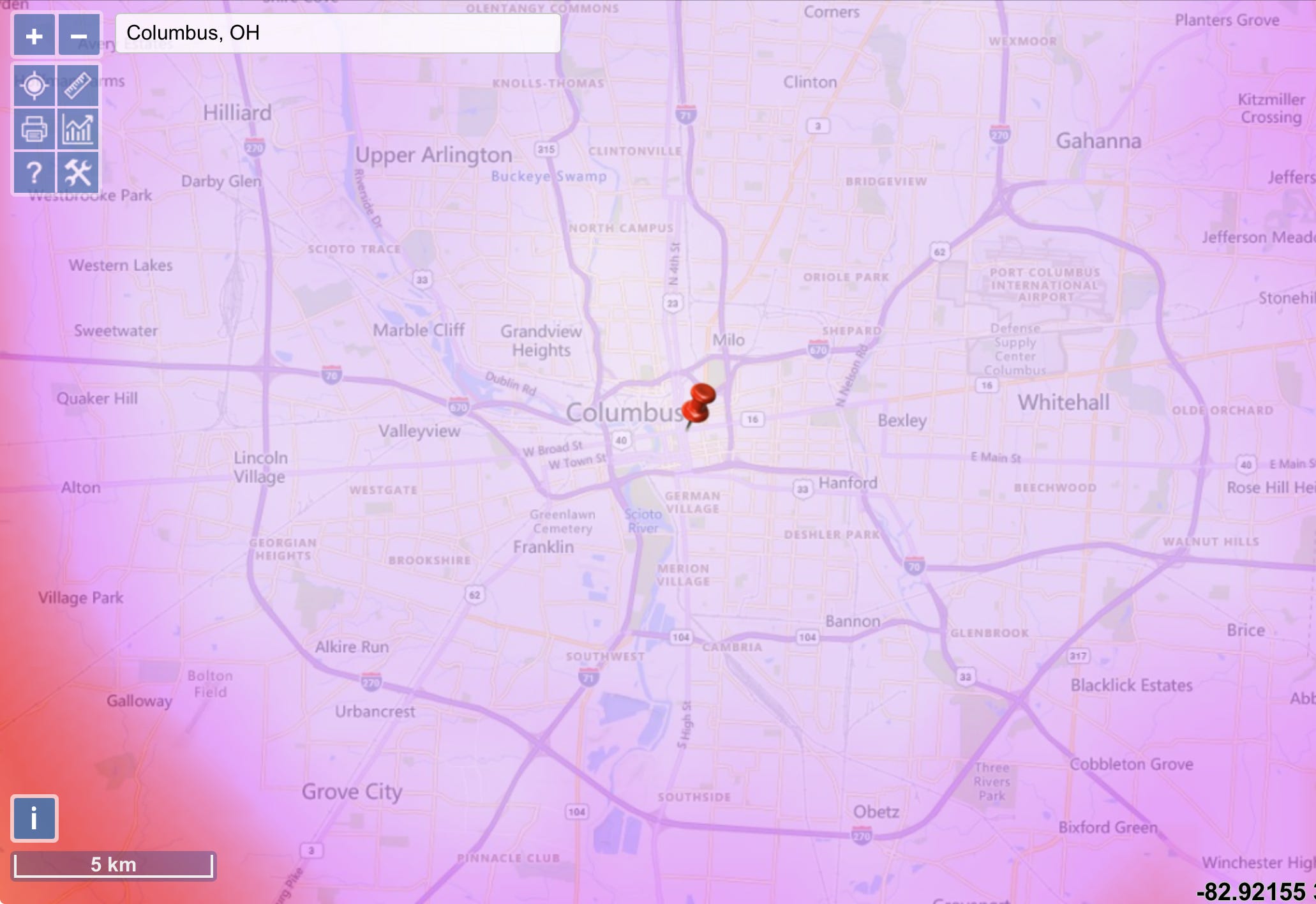Click the Buckeye Swamp label
1316x904 pixels.
(x=549, y=176)
